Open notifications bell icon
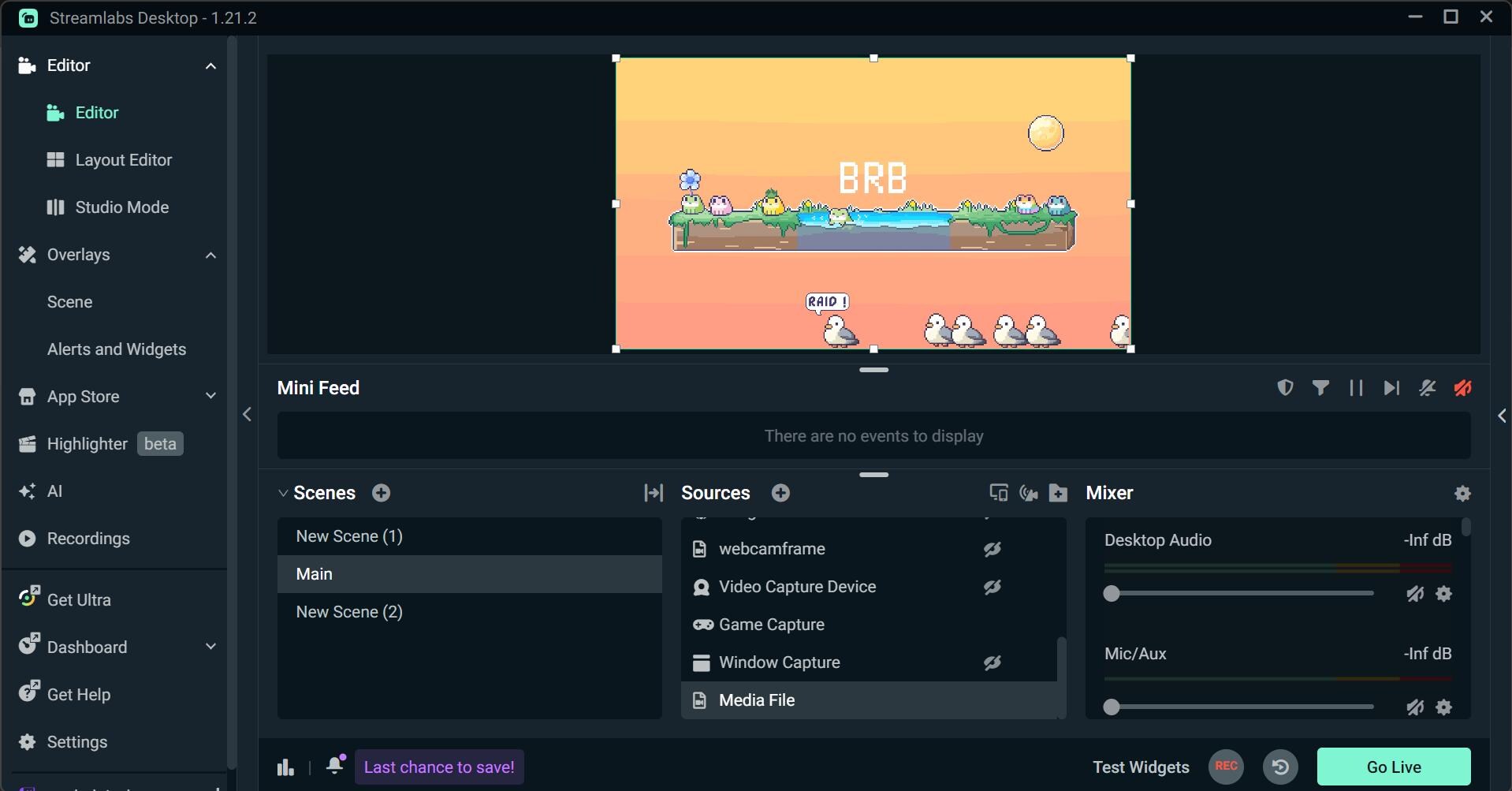Screen dimensions: 1512x791 point(335,764)
